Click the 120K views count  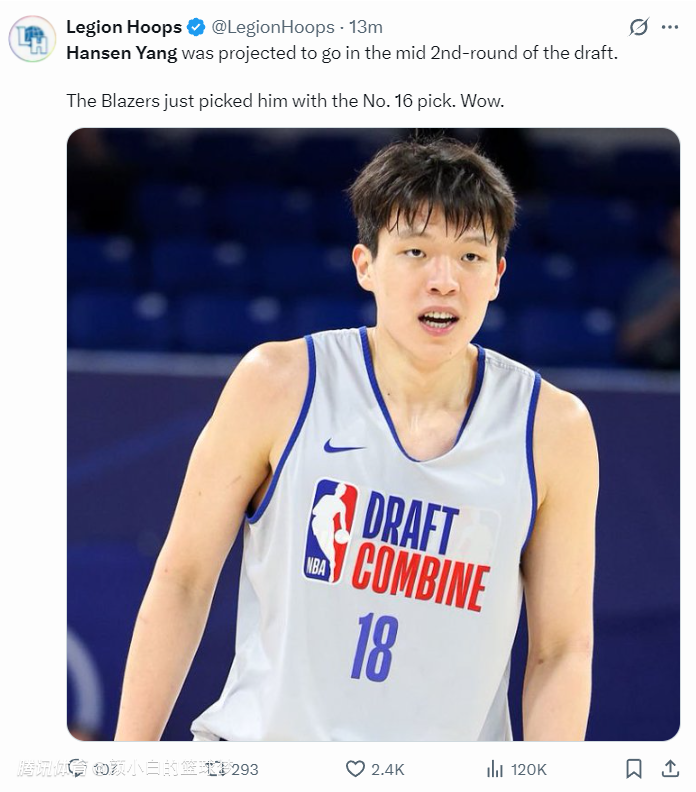(528, 769)
